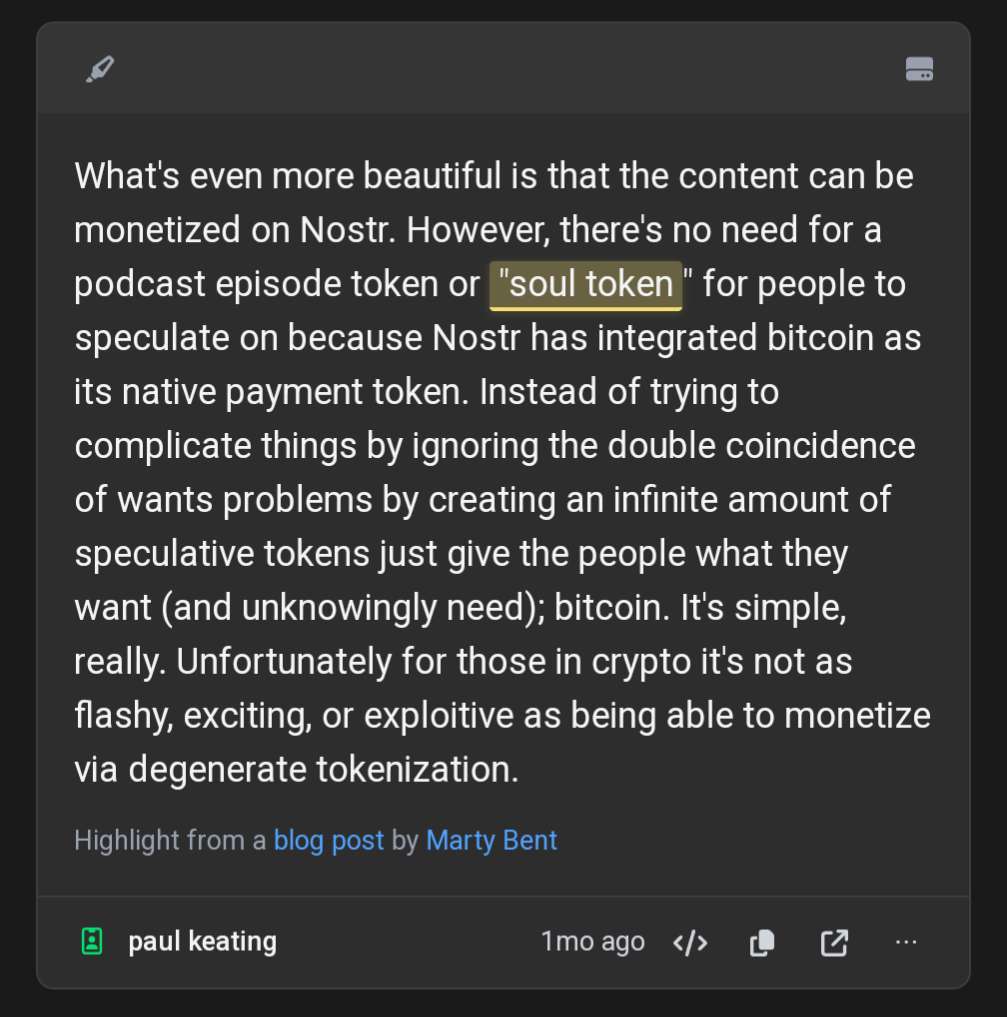
Task: Open paul keating's profile name
Action: pos(202,941)
